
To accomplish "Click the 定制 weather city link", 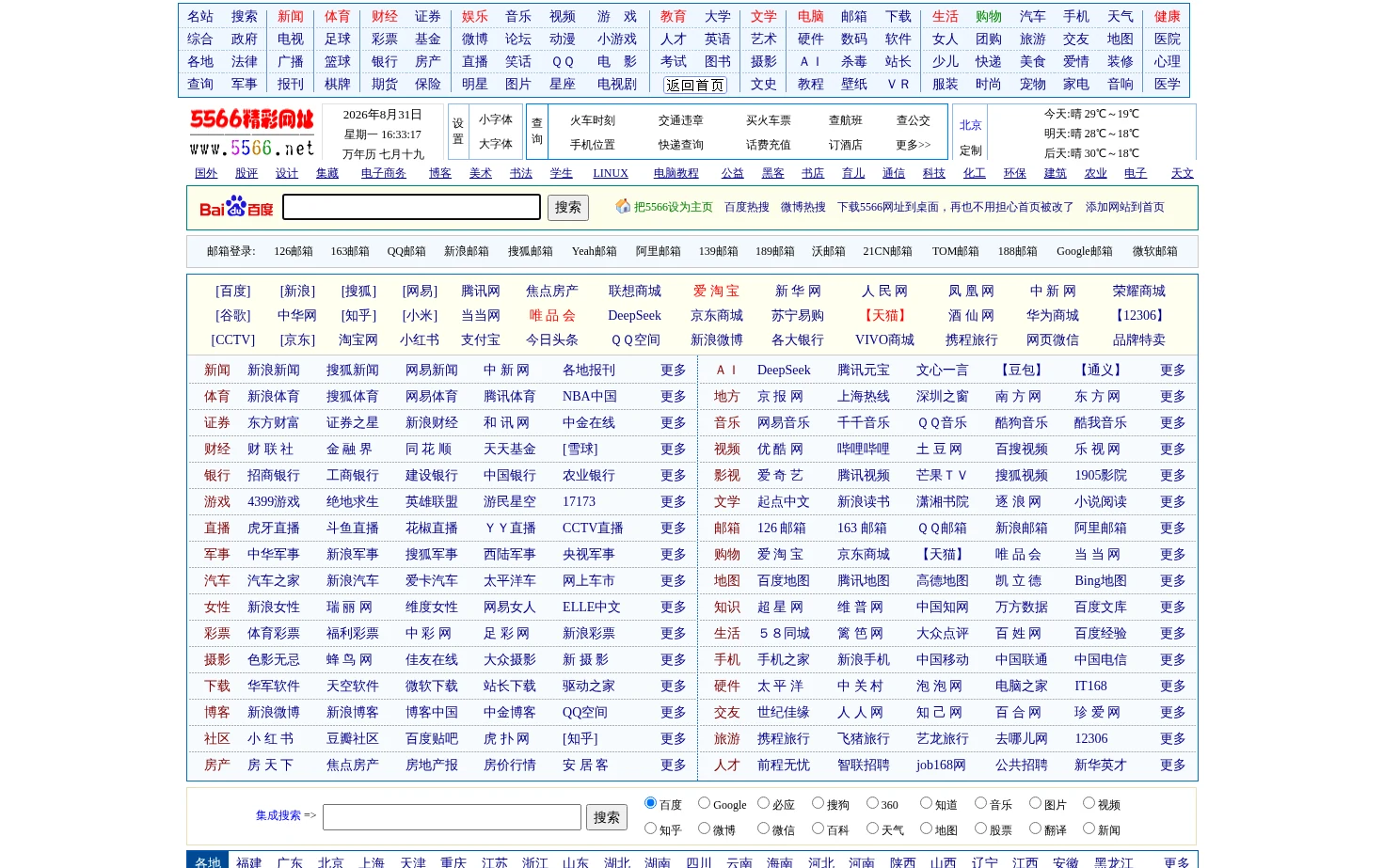I will pos(971,150).
